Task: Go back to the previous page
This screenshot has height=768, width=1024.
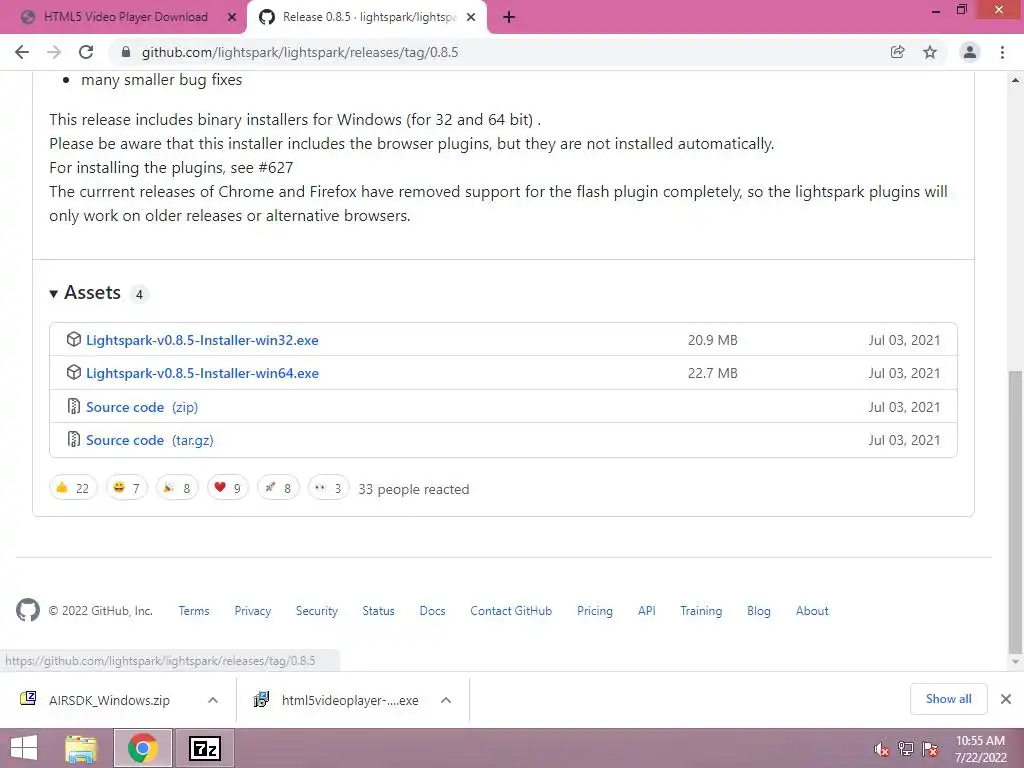Action: (22, 52)
